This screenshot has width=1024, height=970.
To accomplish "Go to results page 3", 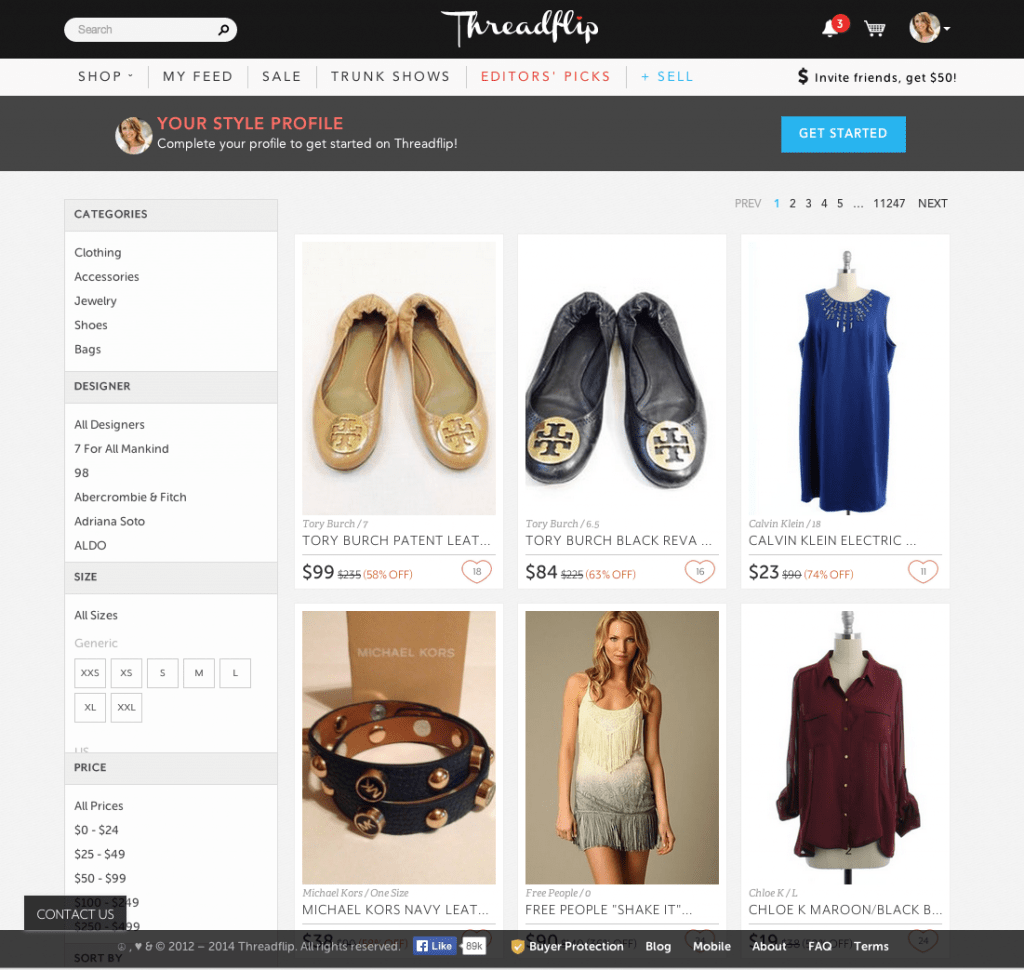I will (808, 203).
